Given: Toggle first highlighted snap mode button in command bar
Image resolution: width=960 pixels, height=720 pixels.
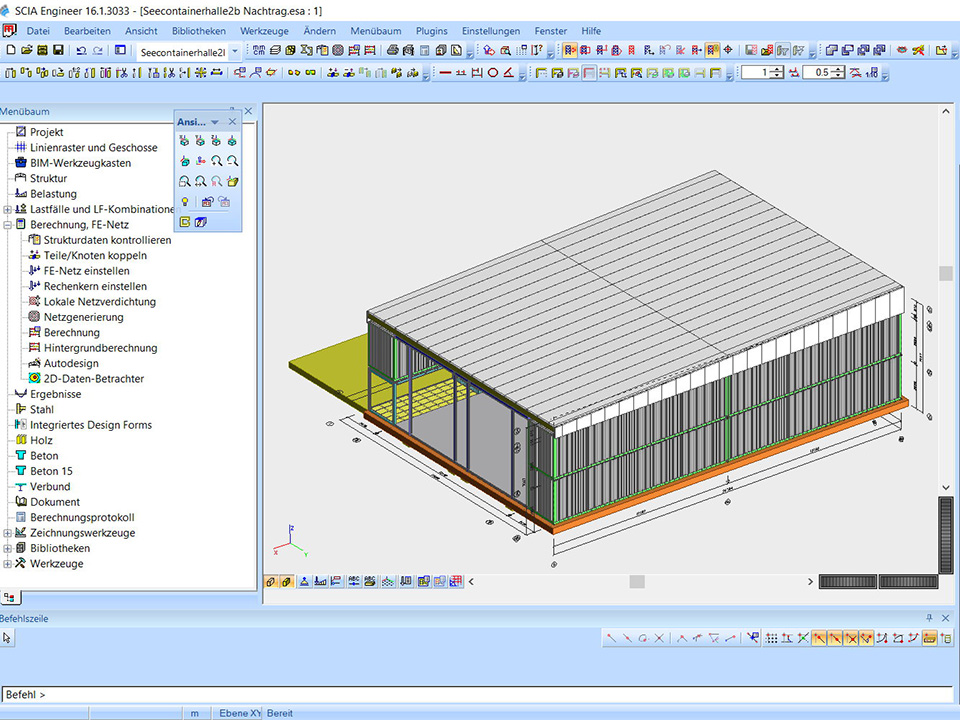Looking at the screenshot, I should [818, 638].
